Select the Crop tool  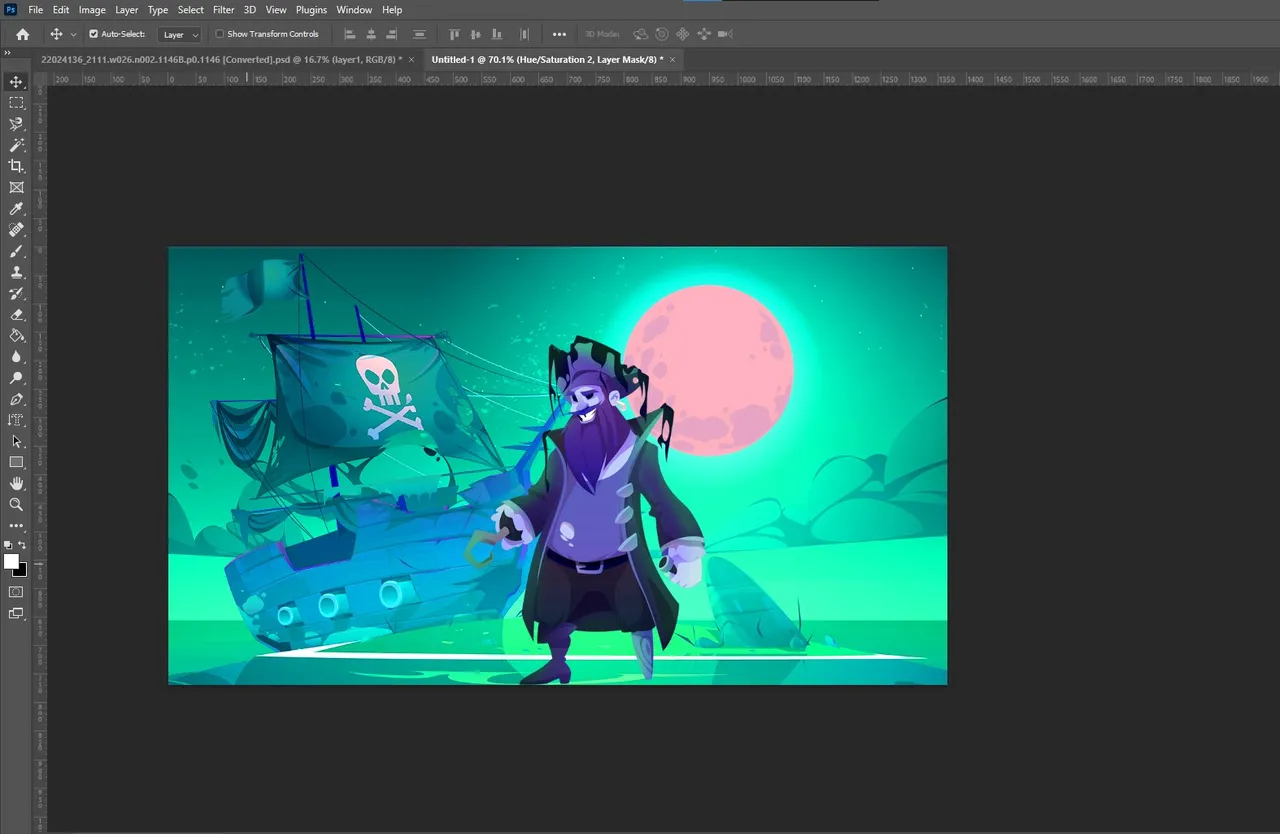click(16, 166)
